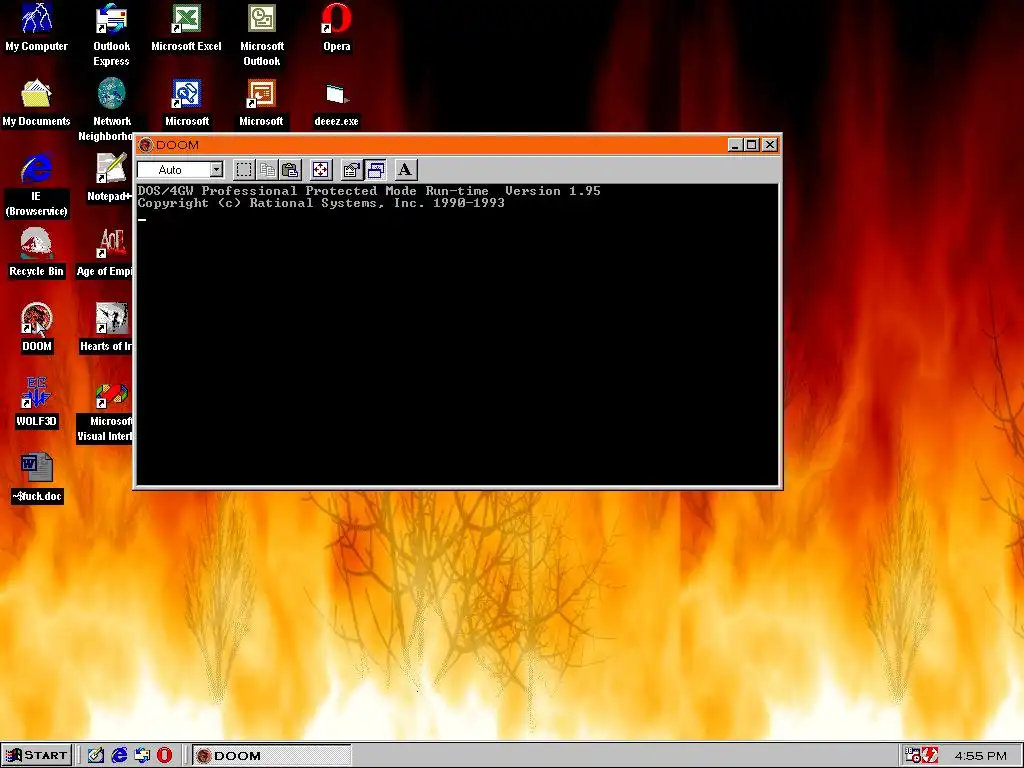The image size is (1024, 768).
Task: Select the Notepad++ desktop shortcut
Action: point(110,178)
